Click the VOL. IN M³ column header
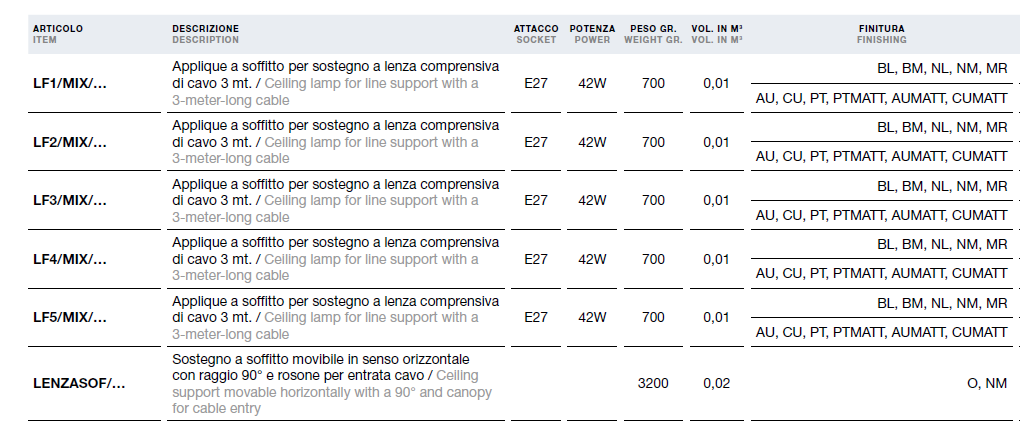This screenshot has width=1020, height=425. (x=717, y=34)
